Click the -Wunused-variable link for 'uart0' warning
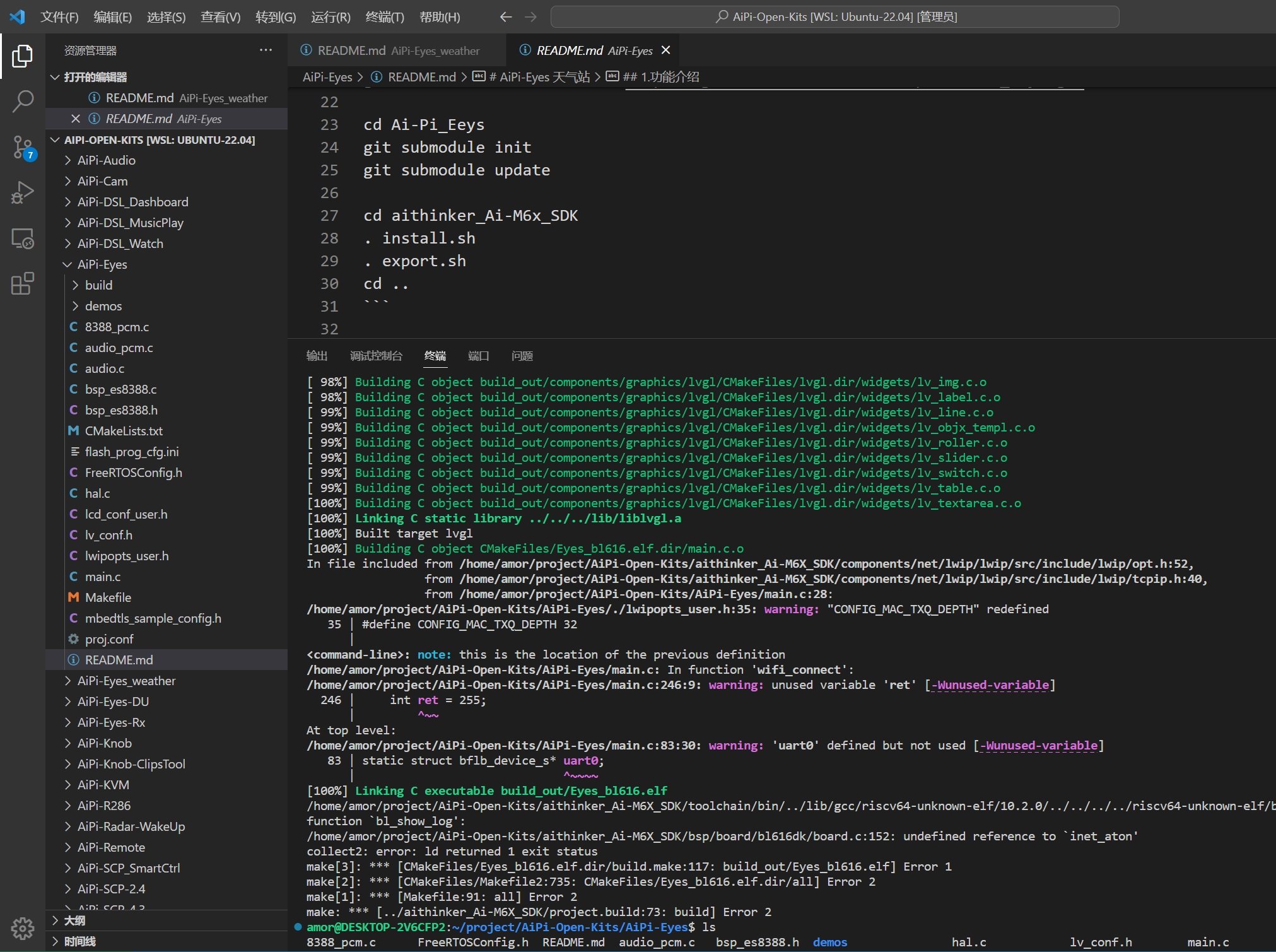Image resolution: width=1276 pixels, height=952 pixels. point(1039,746)
